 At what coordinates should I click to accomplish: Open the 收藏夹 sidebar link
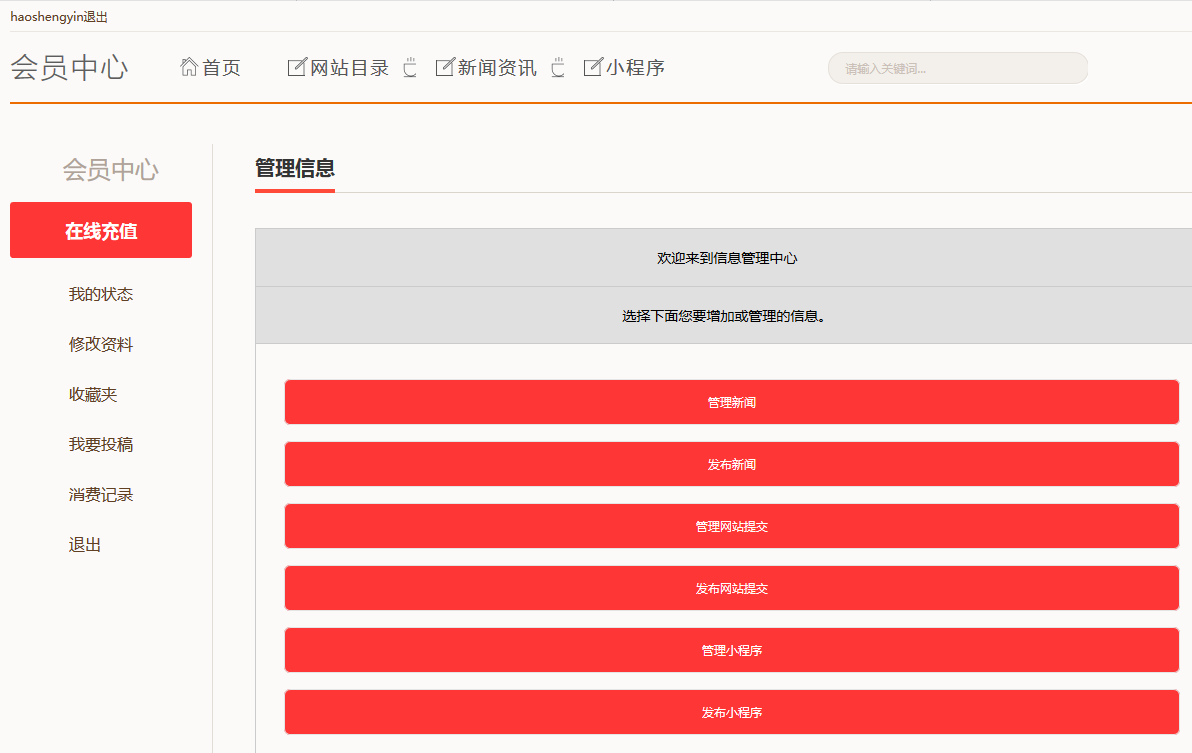(93, 394)
